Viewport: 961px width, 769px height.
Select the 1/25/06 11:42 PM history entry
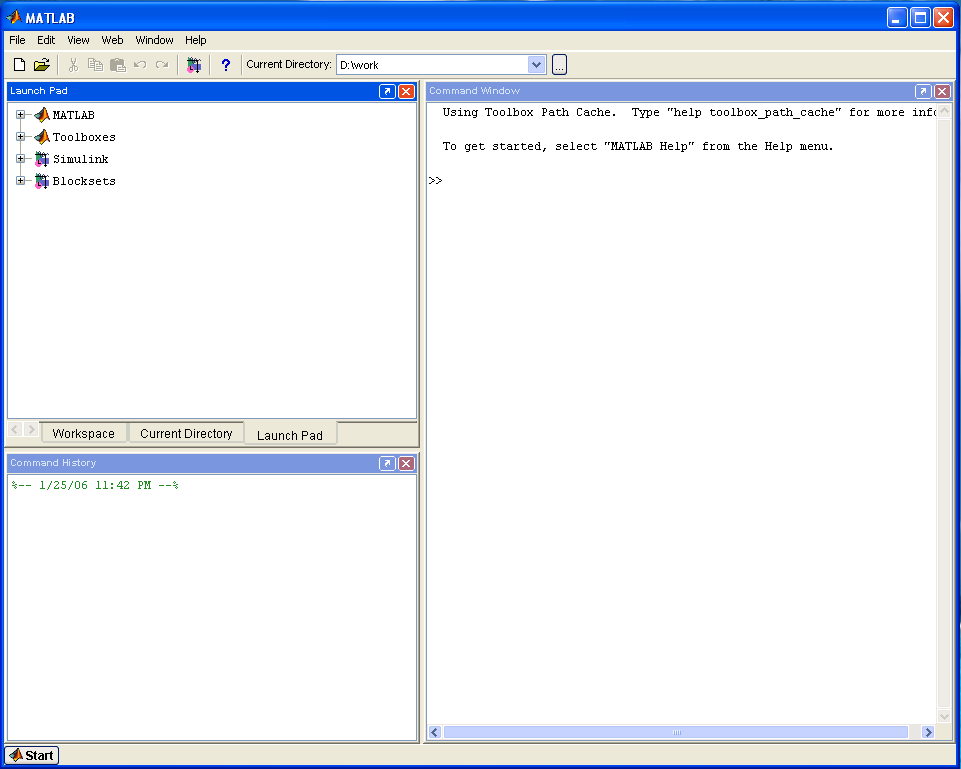pos(95,485)
